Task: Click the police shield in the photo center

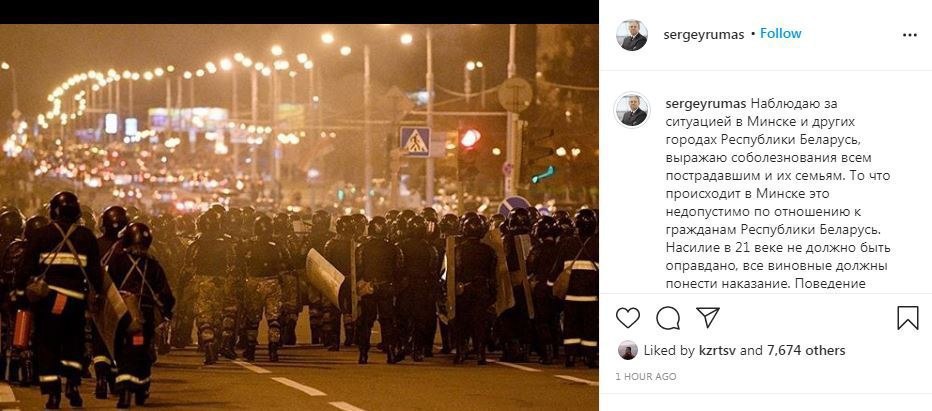Action: pyautogui.click(x=325, y=278)
